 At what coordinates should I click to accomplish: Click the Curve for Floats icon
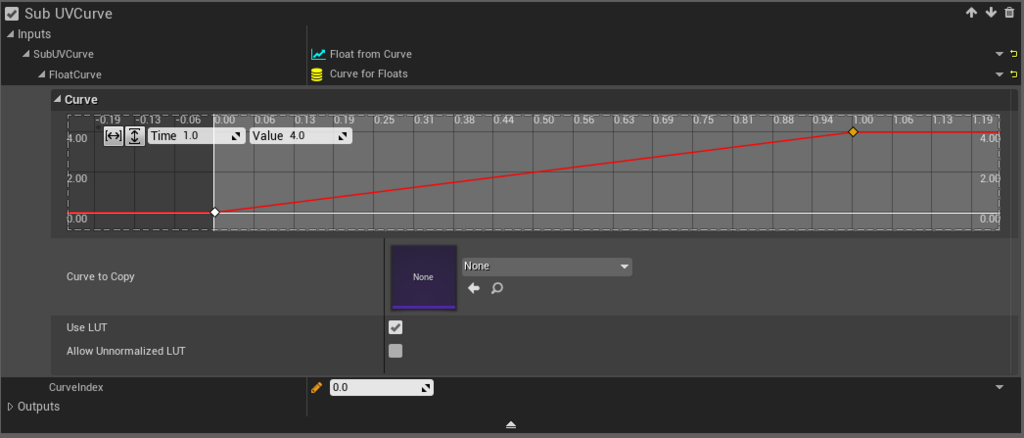click(x=317, y=74)
